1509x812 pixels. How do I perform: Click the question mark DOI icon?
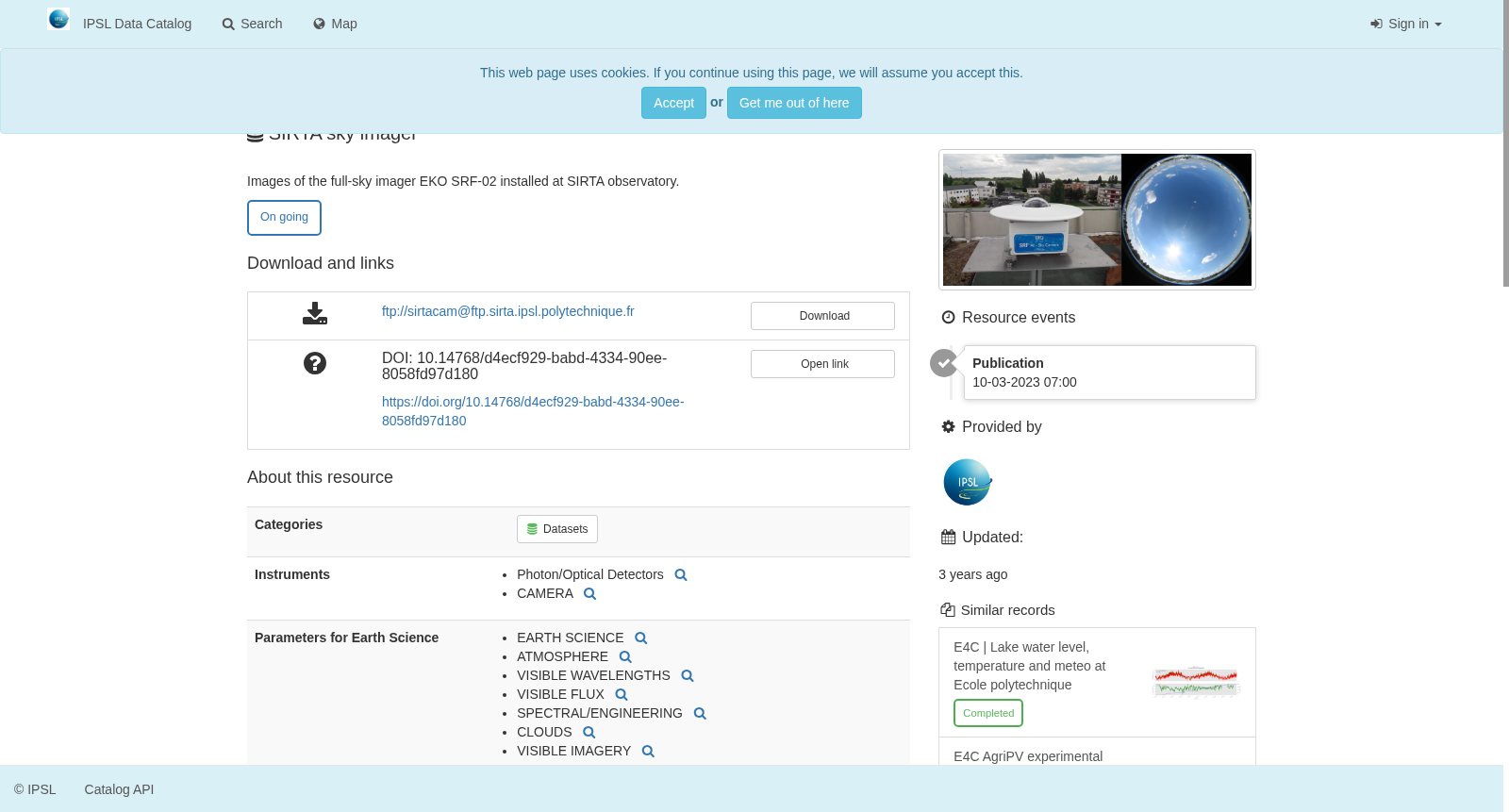315,363
